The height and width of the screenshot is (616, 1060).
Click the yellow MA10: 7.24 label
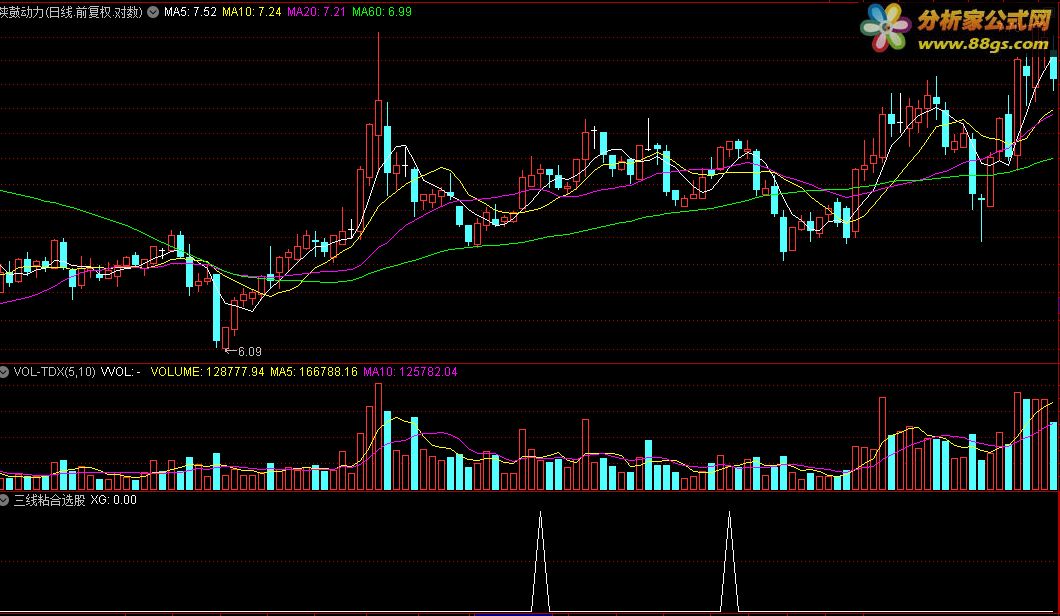coord(251,11)
